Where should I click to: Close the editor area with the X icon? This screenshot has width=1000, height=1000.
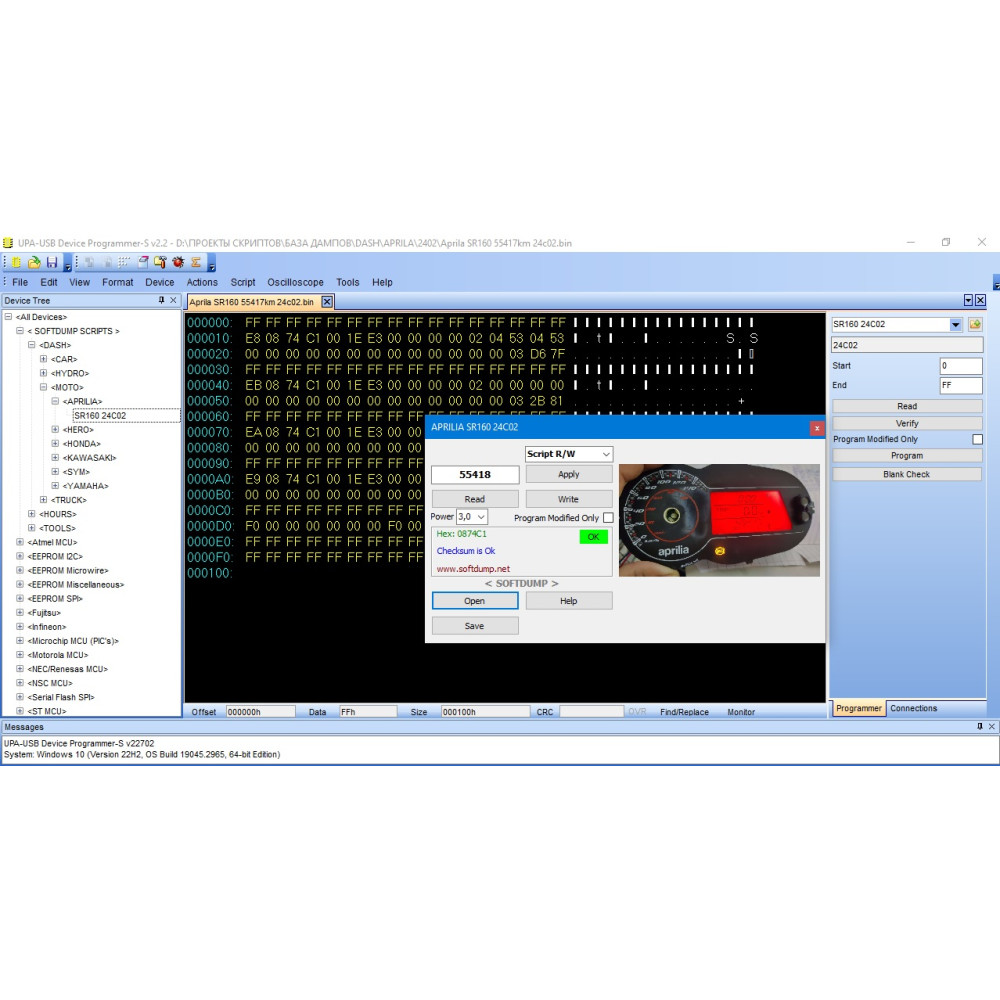981,300
